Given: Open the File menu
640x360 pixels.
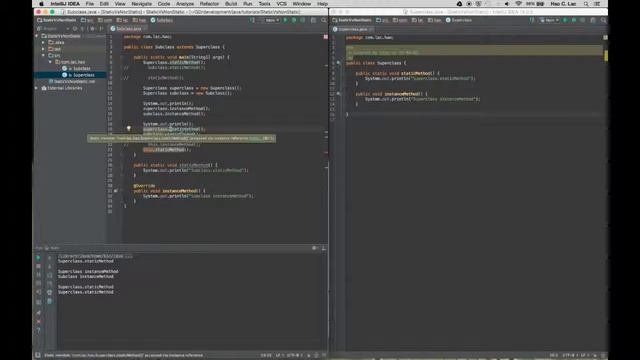Looking at the screenshot, I should [x=89, y=4].
